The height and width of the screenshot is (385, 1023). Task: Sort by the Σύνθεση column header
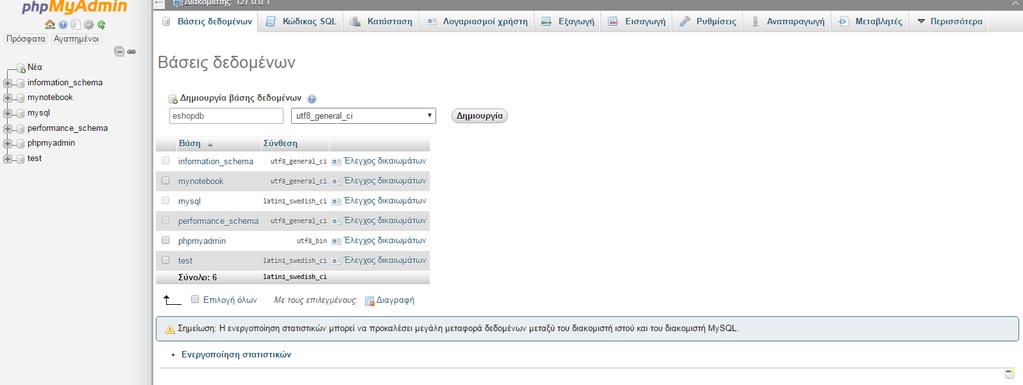(x=281, y=144)
